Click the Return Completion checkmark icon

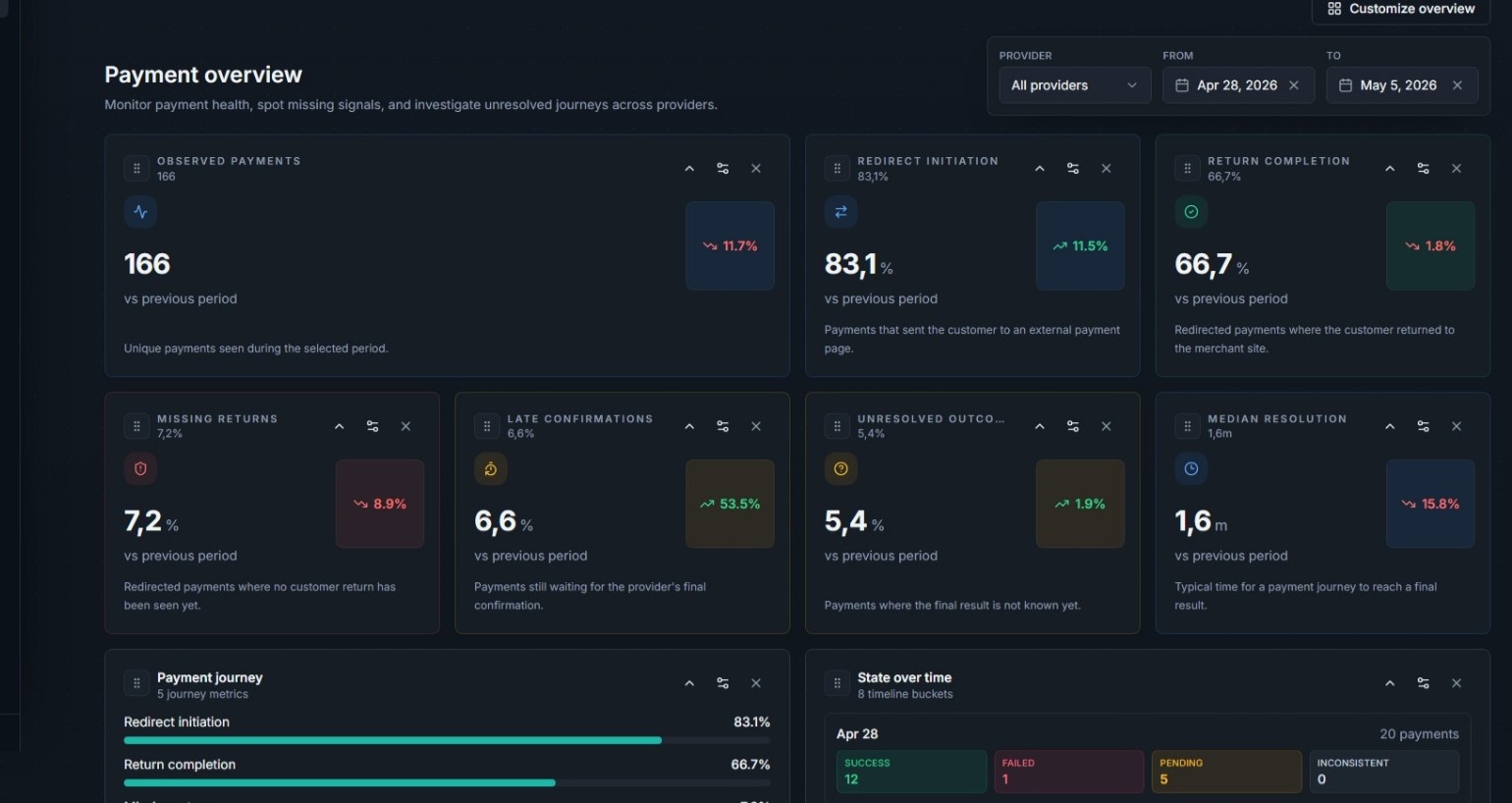1191,211
